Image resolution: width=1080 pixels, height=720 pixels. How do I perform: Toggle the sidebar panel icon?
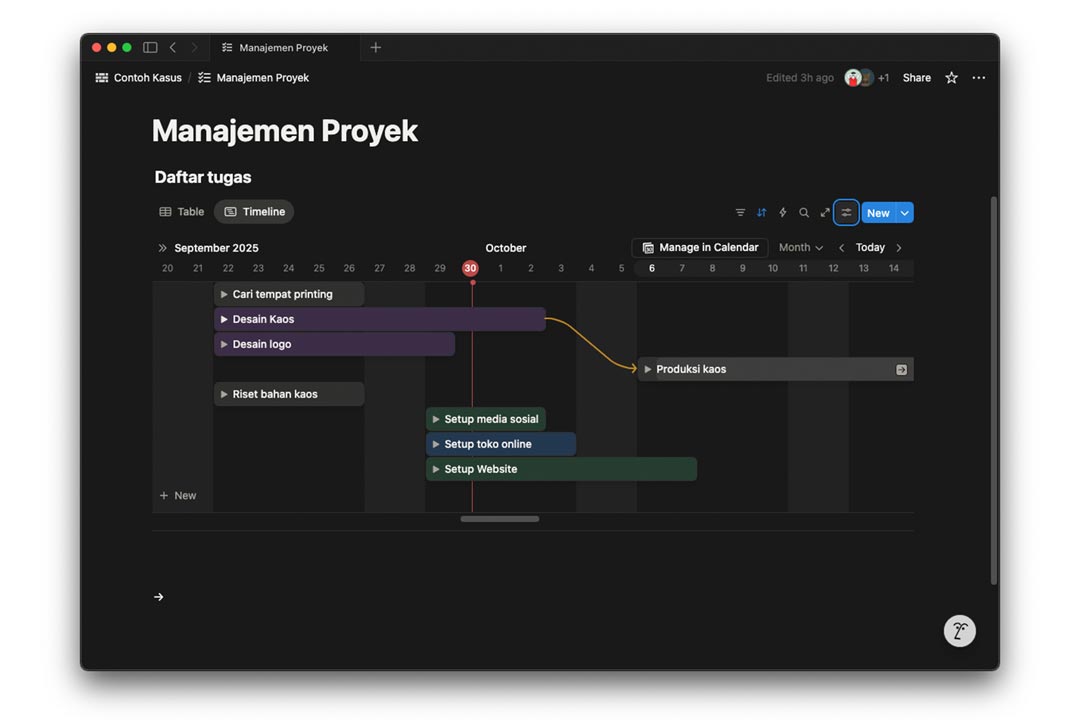(150, 47)
